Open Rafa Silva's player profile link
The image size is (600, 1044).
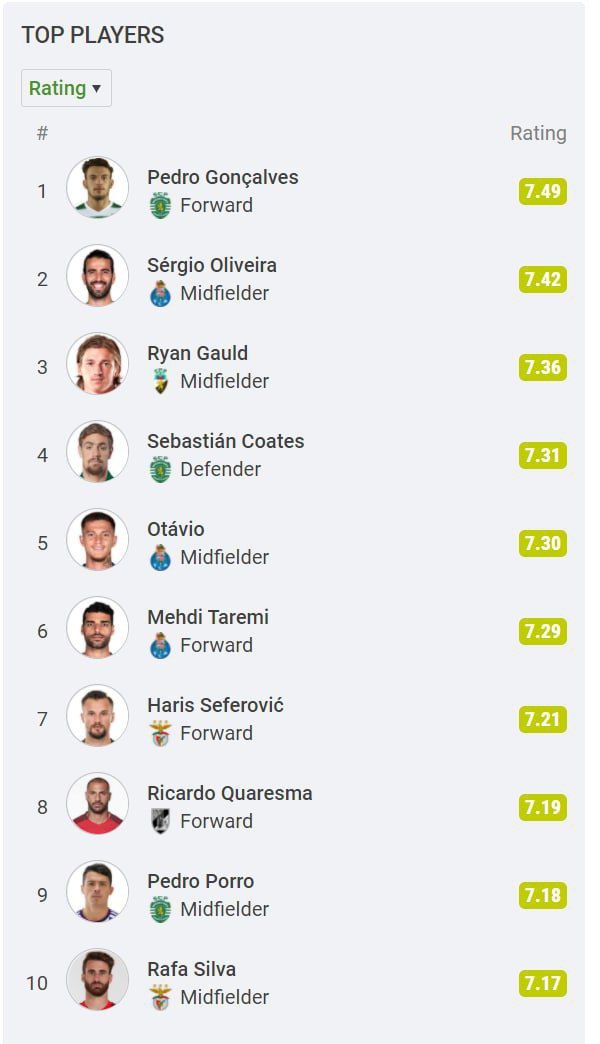tap(192, 969)
